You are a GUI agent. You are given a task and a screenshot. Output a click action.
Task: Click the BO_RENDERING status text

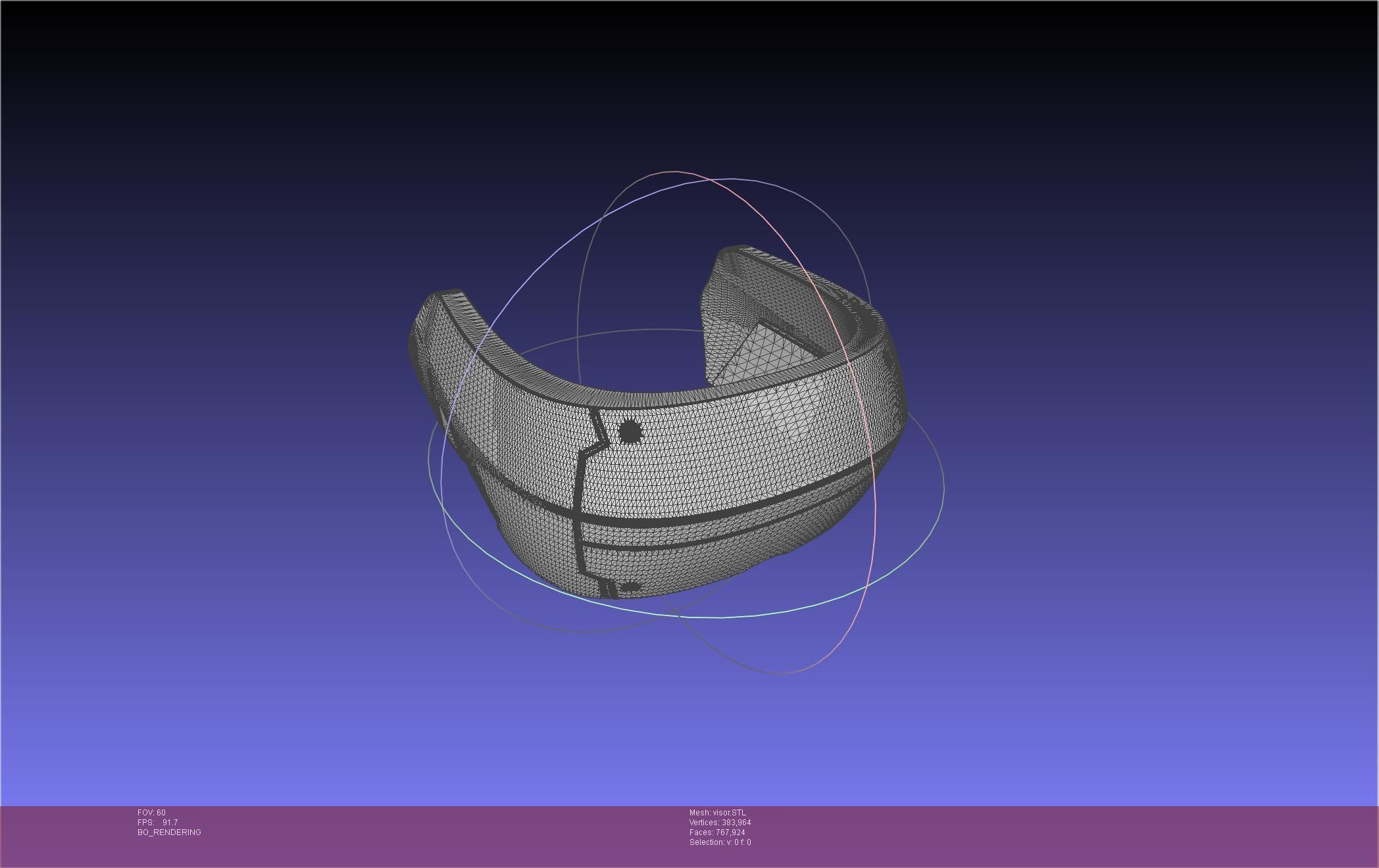[169, 832]
